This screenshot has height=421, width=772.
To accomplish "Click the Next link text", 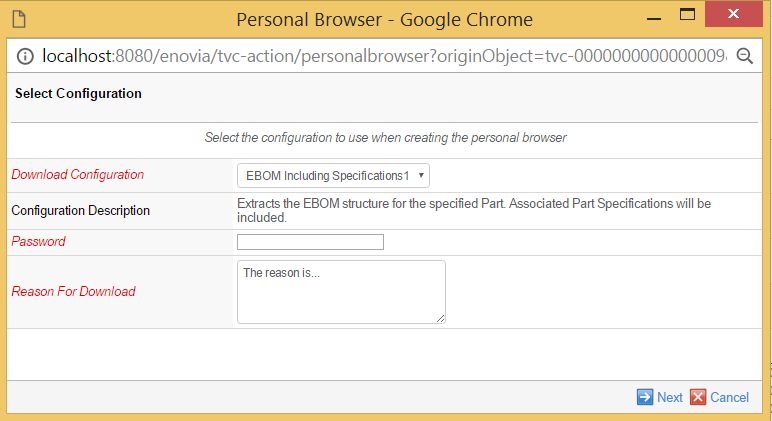I will (x=670, y=397).
